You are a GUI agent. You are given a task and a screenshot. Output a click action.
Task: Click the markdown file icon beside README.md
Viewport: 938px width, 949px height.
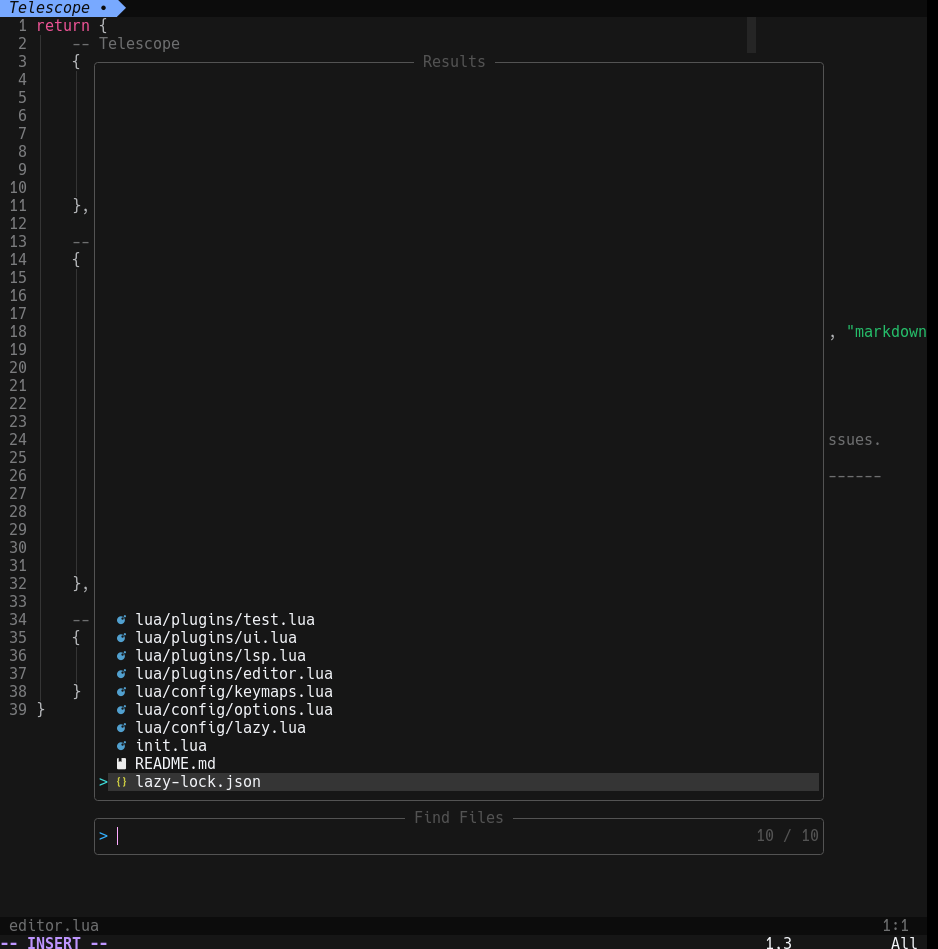click(121, 764)
